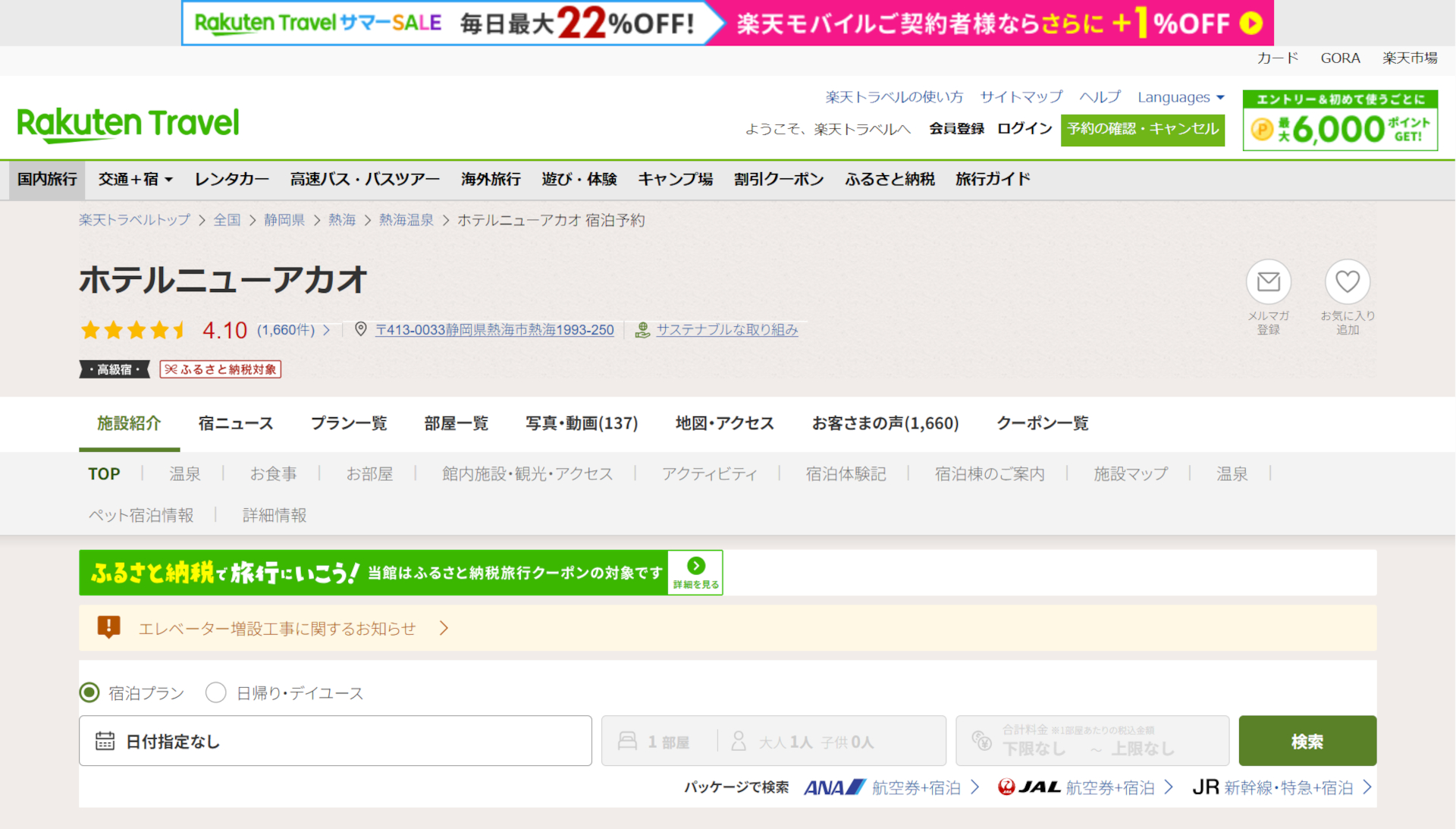Select the bed icon for room count

point(626,741)
